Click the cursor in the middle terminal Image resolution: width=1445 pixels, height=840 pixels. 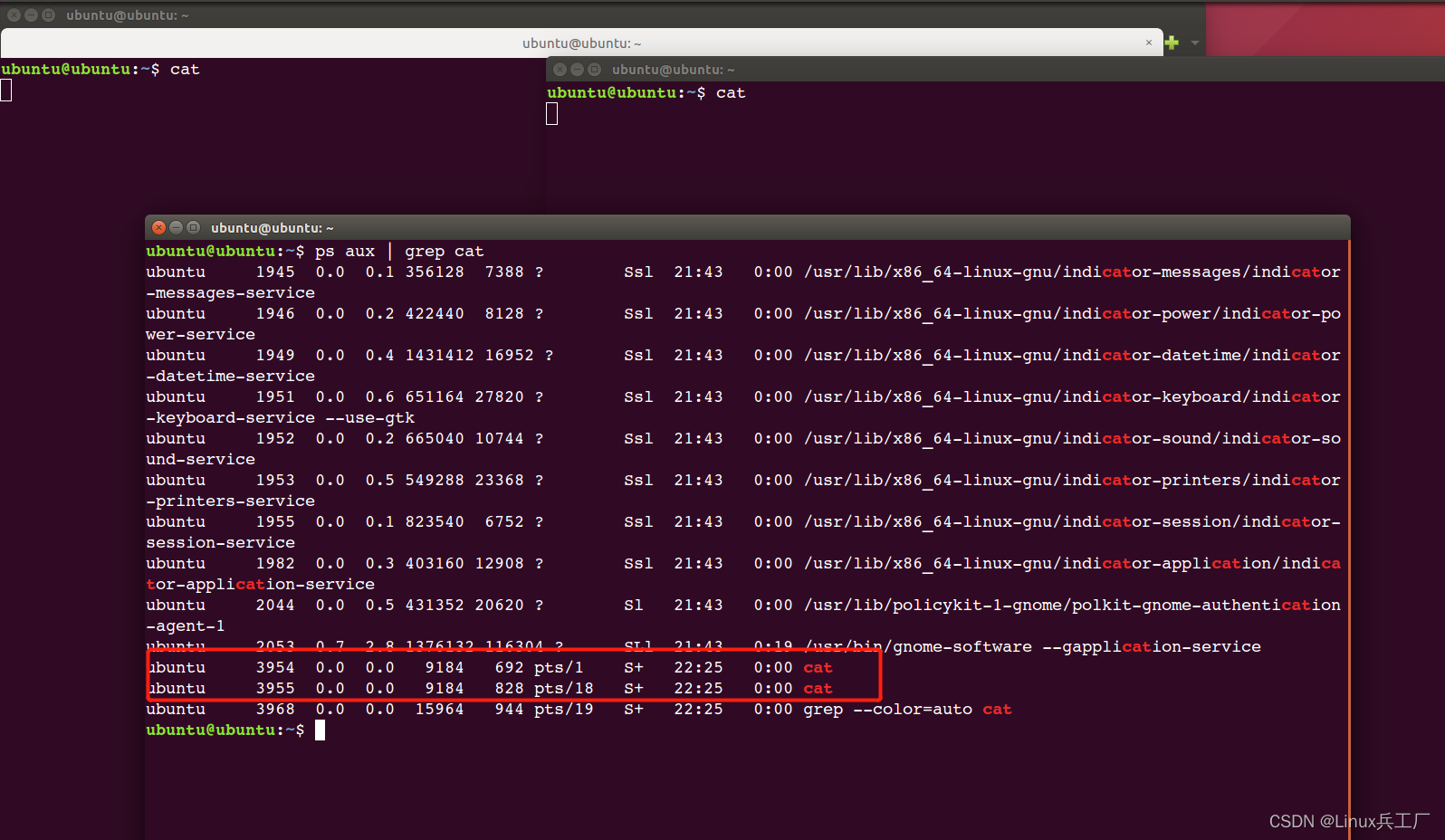(552, 113)
